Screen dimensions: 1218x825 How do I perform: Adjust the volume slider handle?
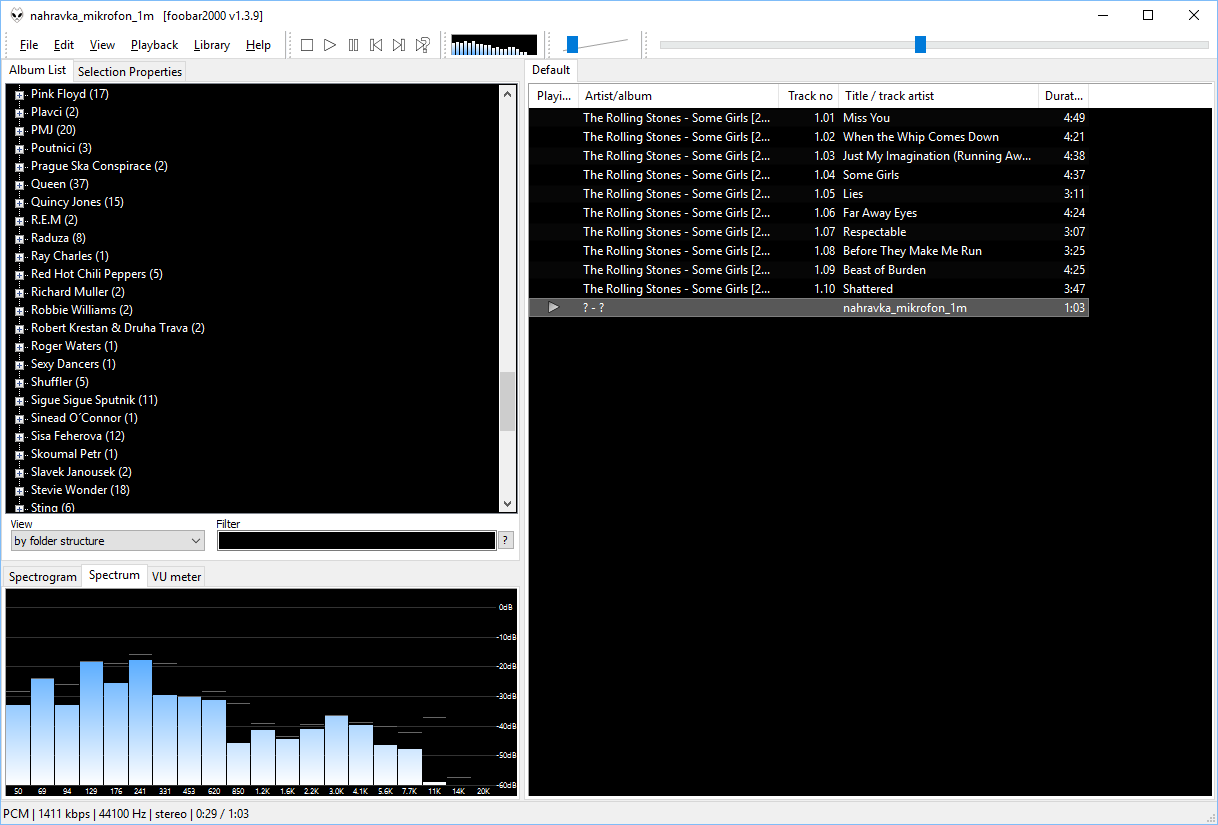click(572, 44)
